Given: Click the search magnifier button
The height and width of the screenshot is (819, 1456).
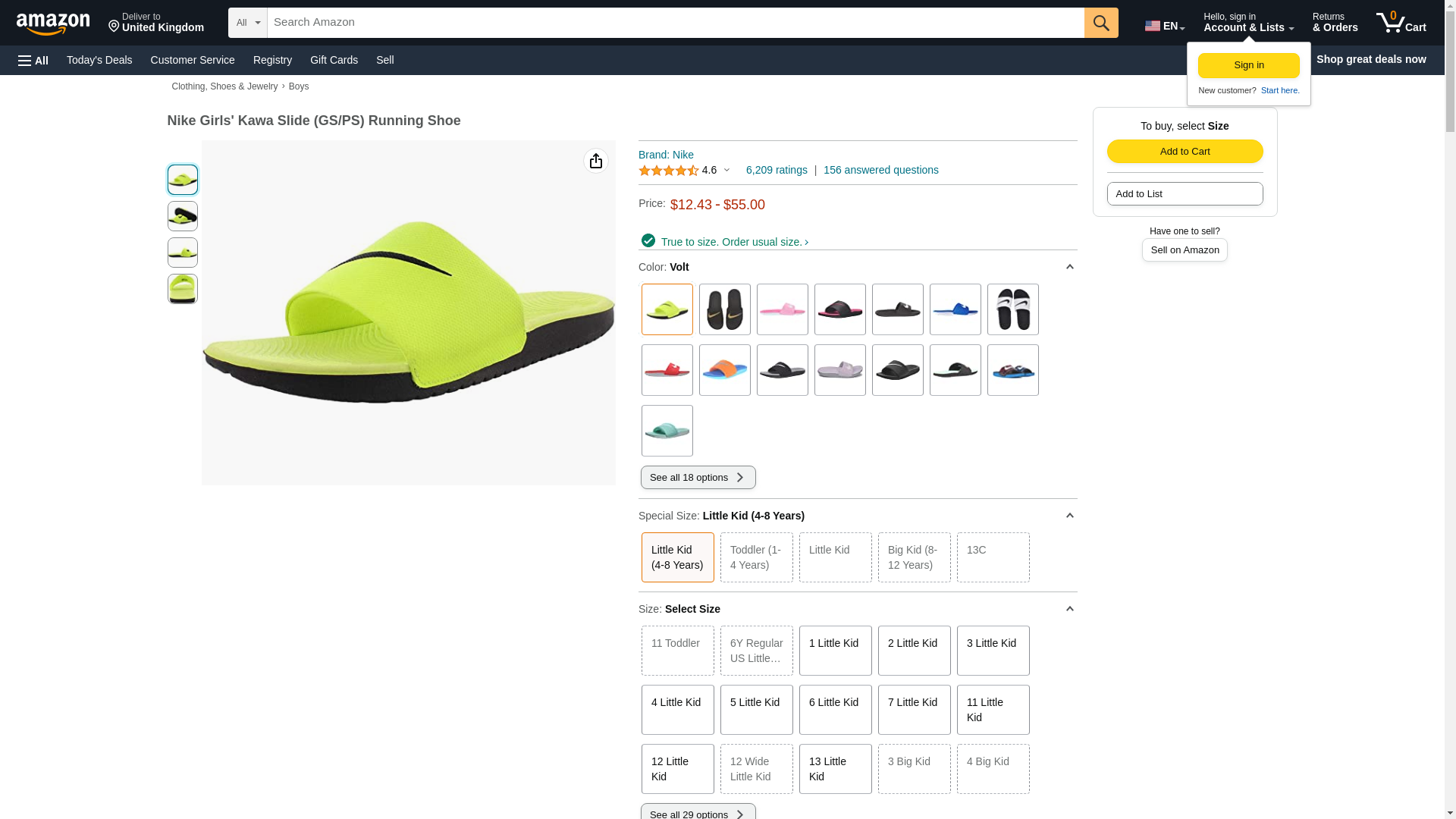Looking at the screenshot, I should (x=1100, y=23).
